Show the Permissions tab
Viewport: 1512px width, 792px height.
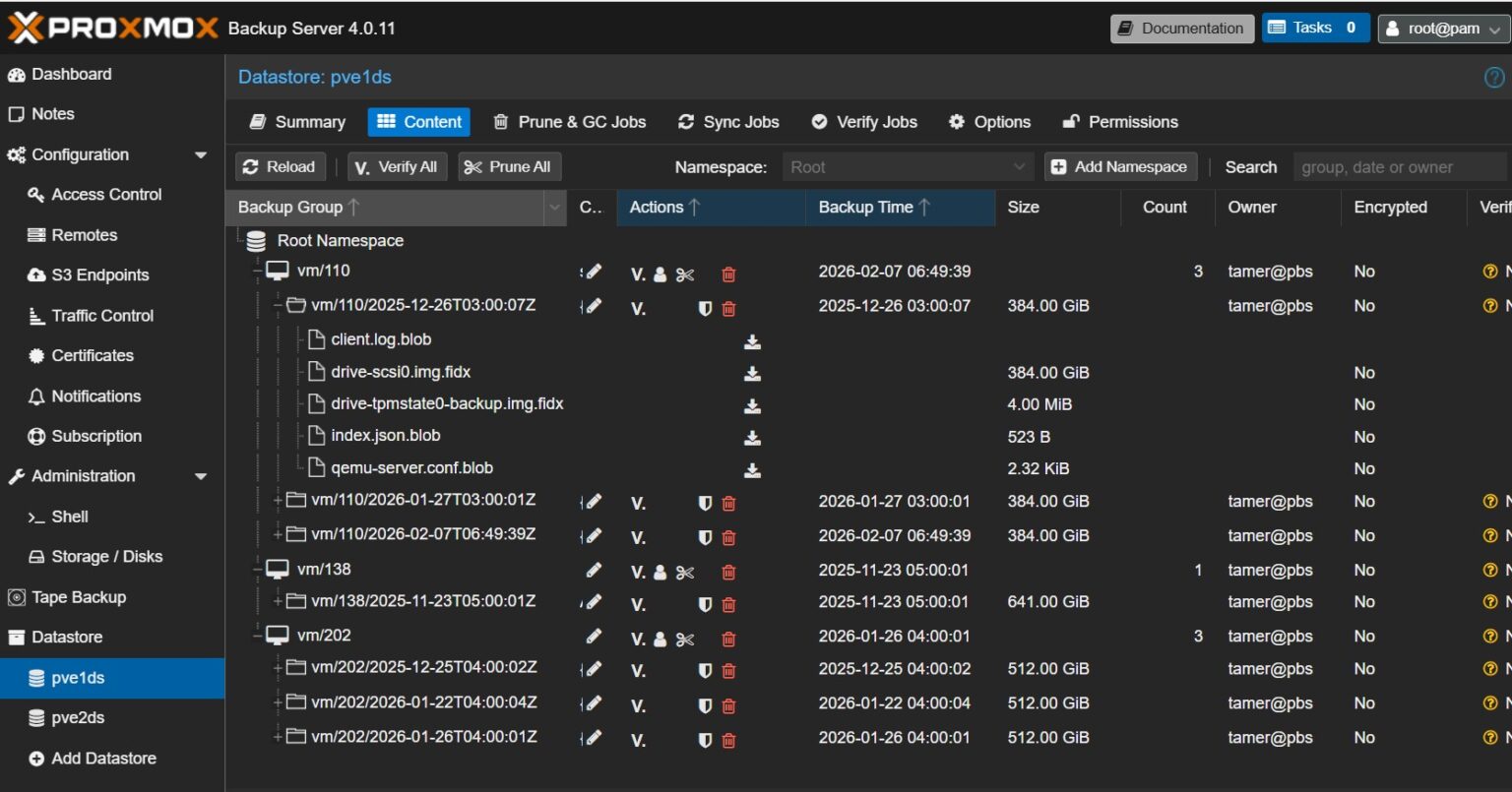[x=1120, y=122]
